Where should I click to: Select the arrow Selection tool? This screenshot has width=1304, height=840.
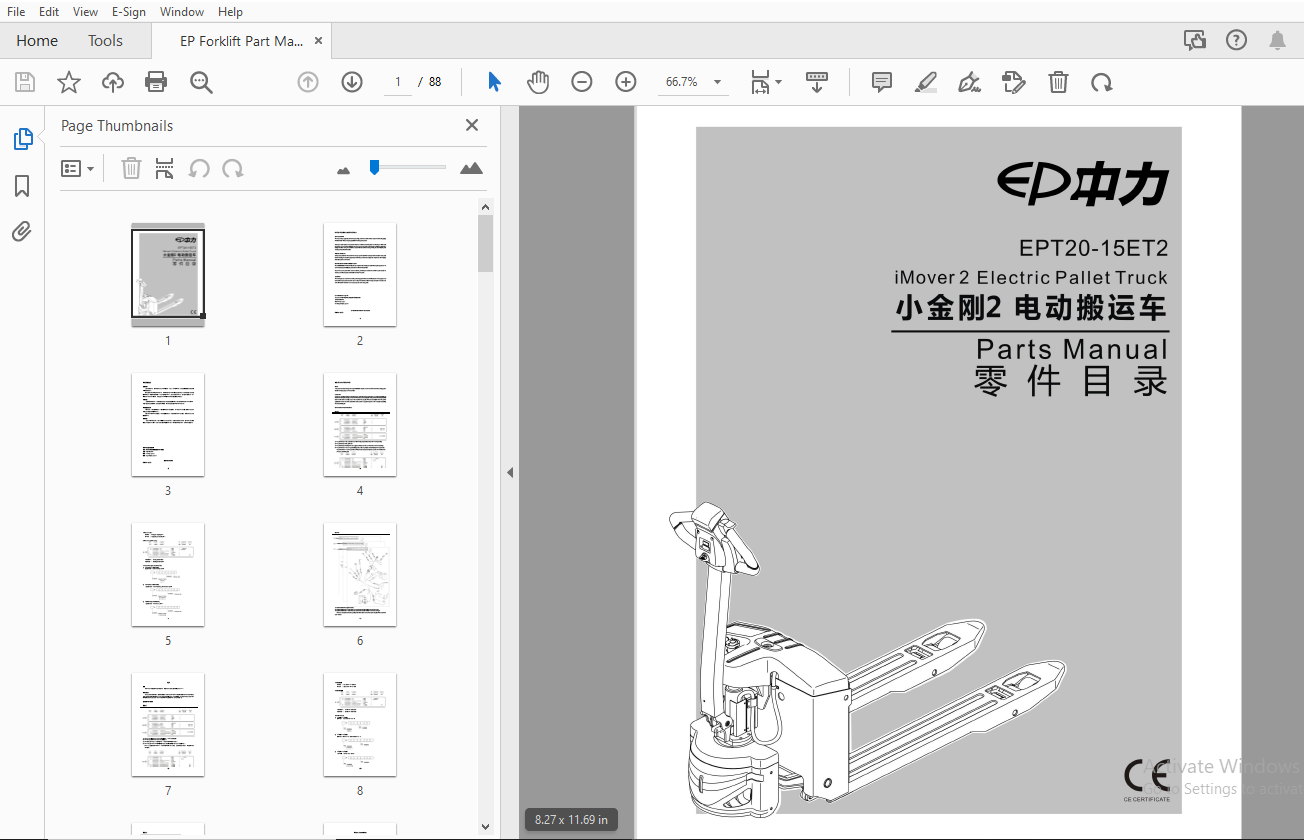point(494,82)
